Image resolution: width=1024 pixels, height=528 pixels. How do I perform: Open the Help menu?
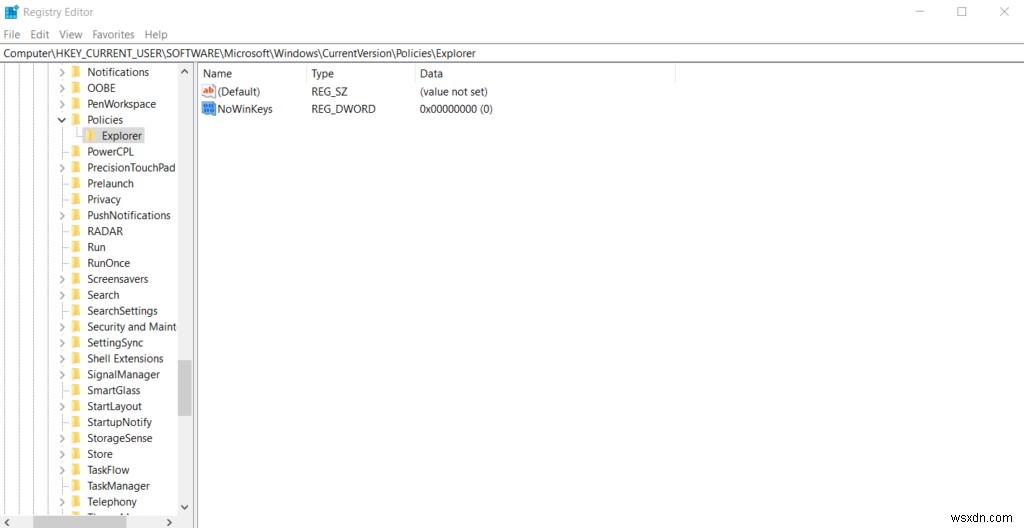[x=156, y=34]
